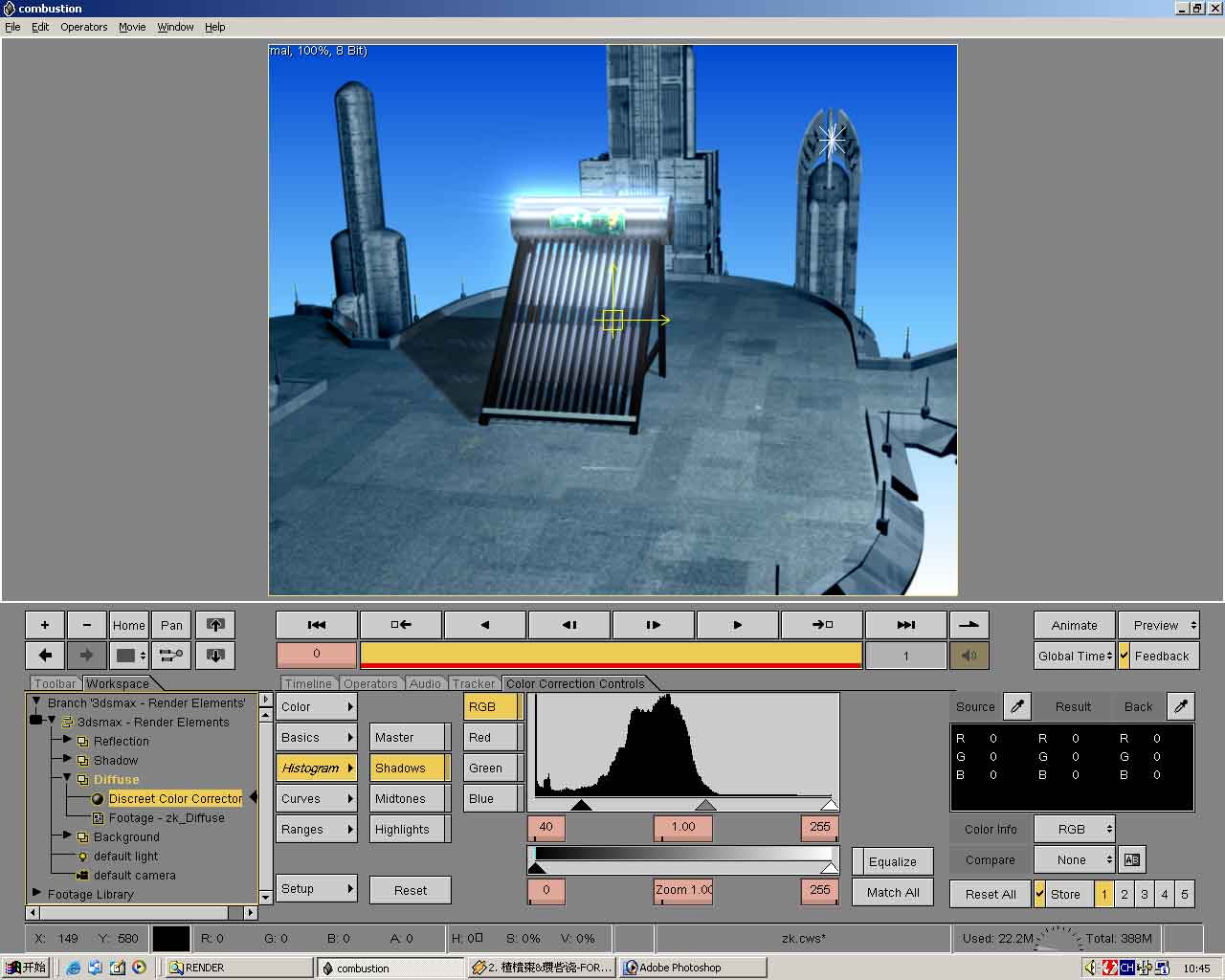This screenshot has height=980, width=1225.
Task: Click the zoom in plus button
Action: point(45,625)
